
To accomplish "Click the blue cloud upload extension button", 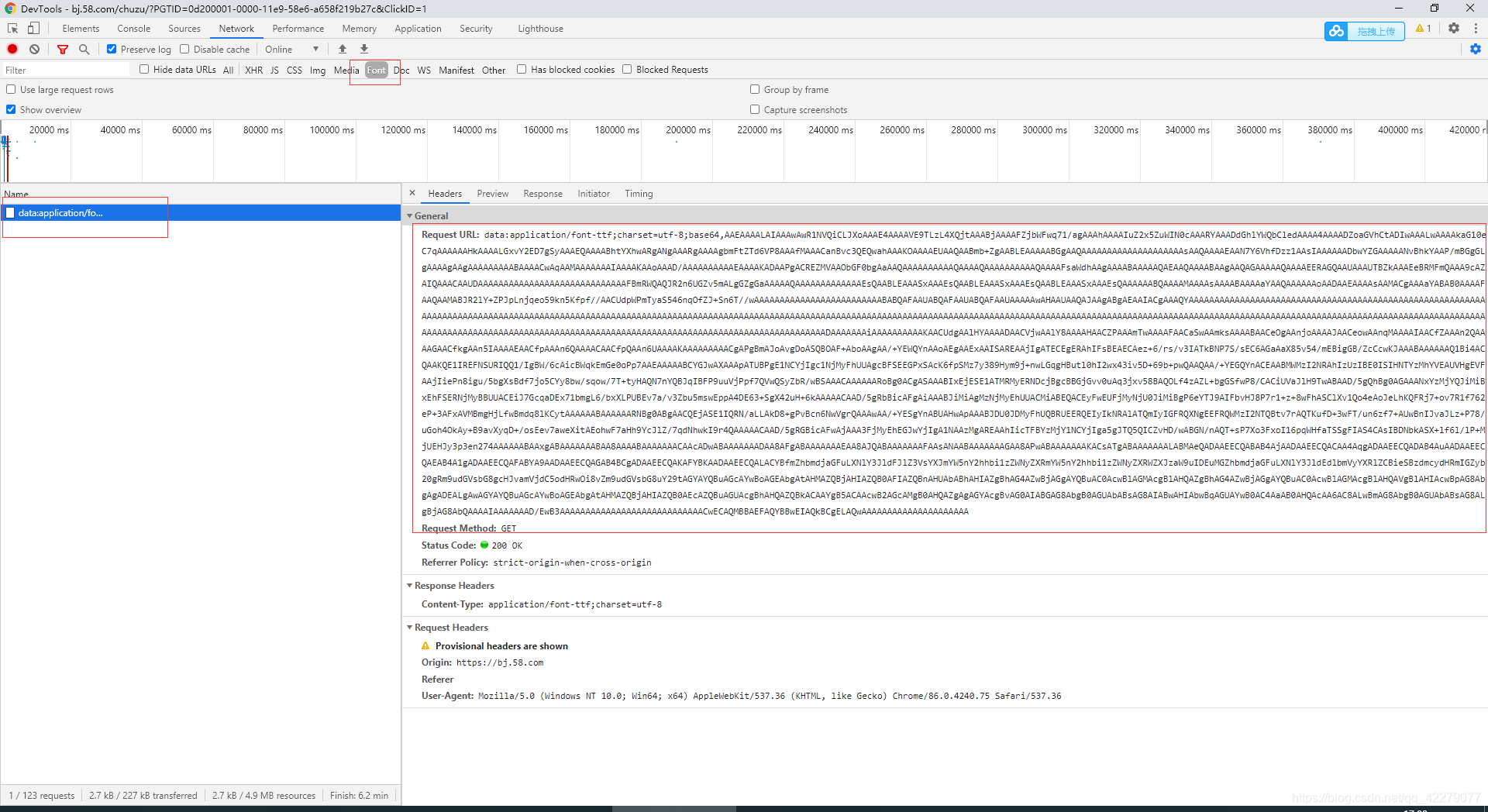I will point(1364,31).
